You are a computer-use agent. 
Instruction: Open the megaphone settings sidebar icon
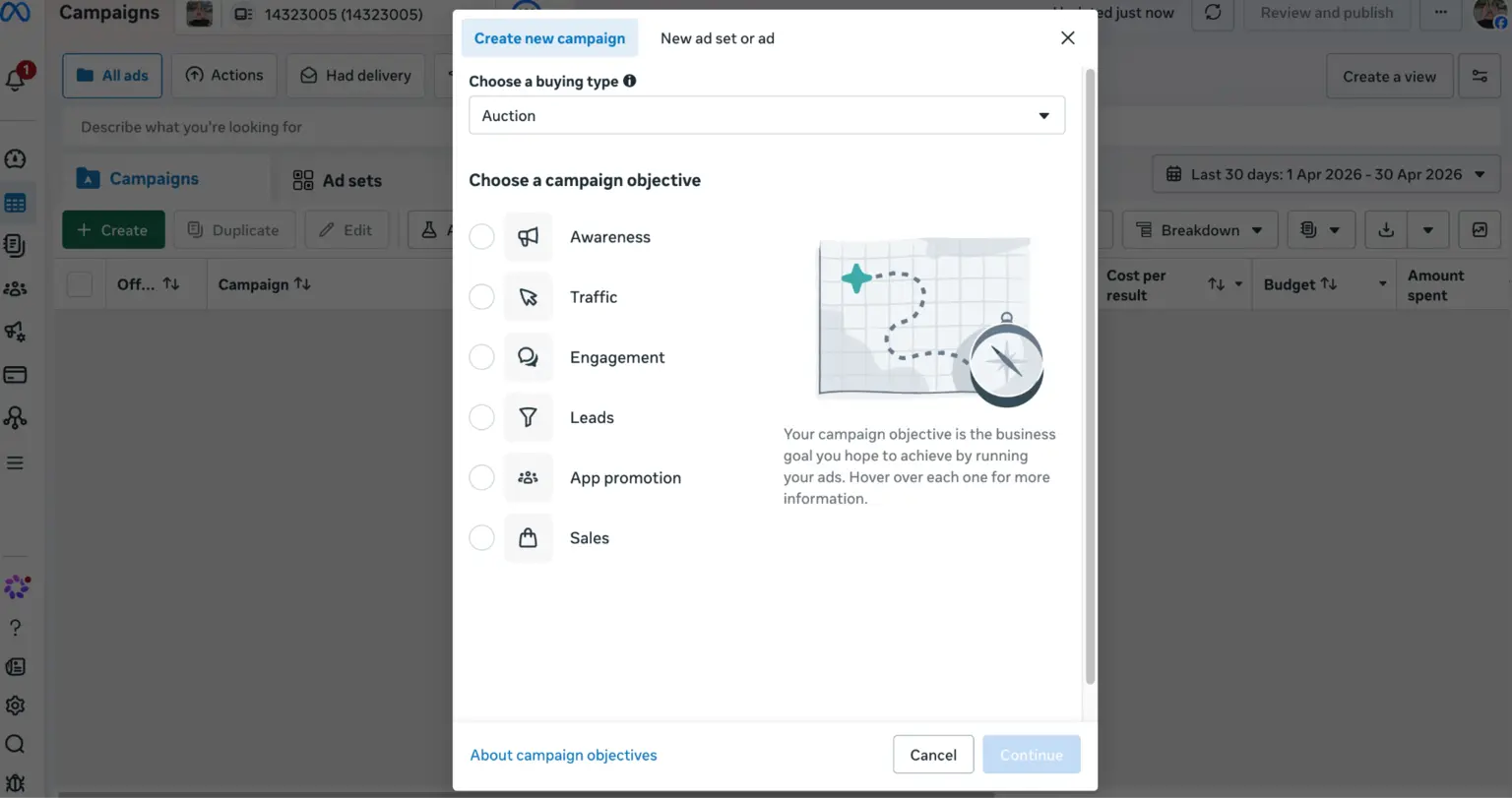15,332
